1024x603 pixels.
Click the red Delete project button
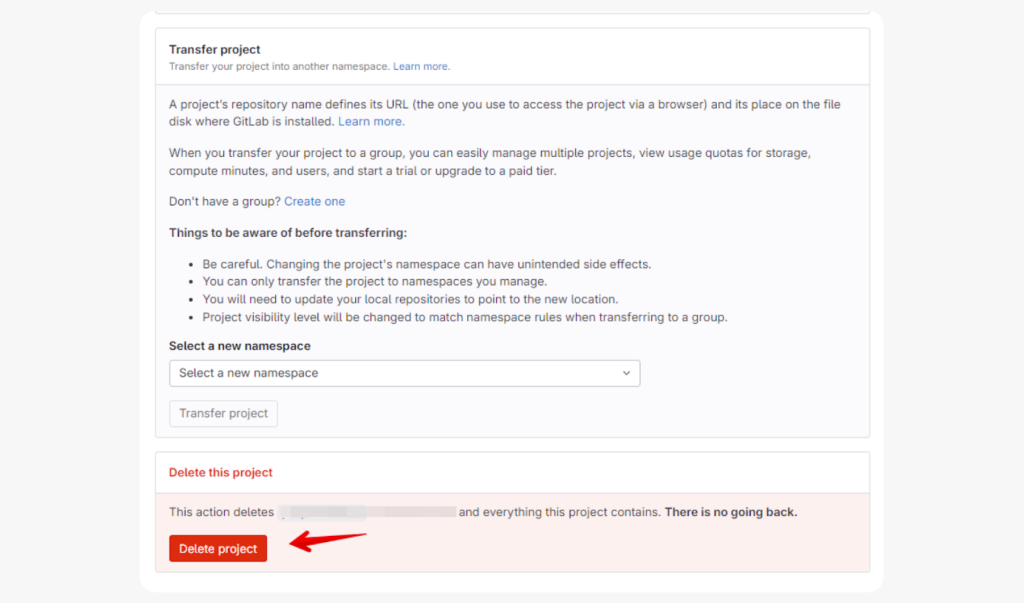point(217,549)
